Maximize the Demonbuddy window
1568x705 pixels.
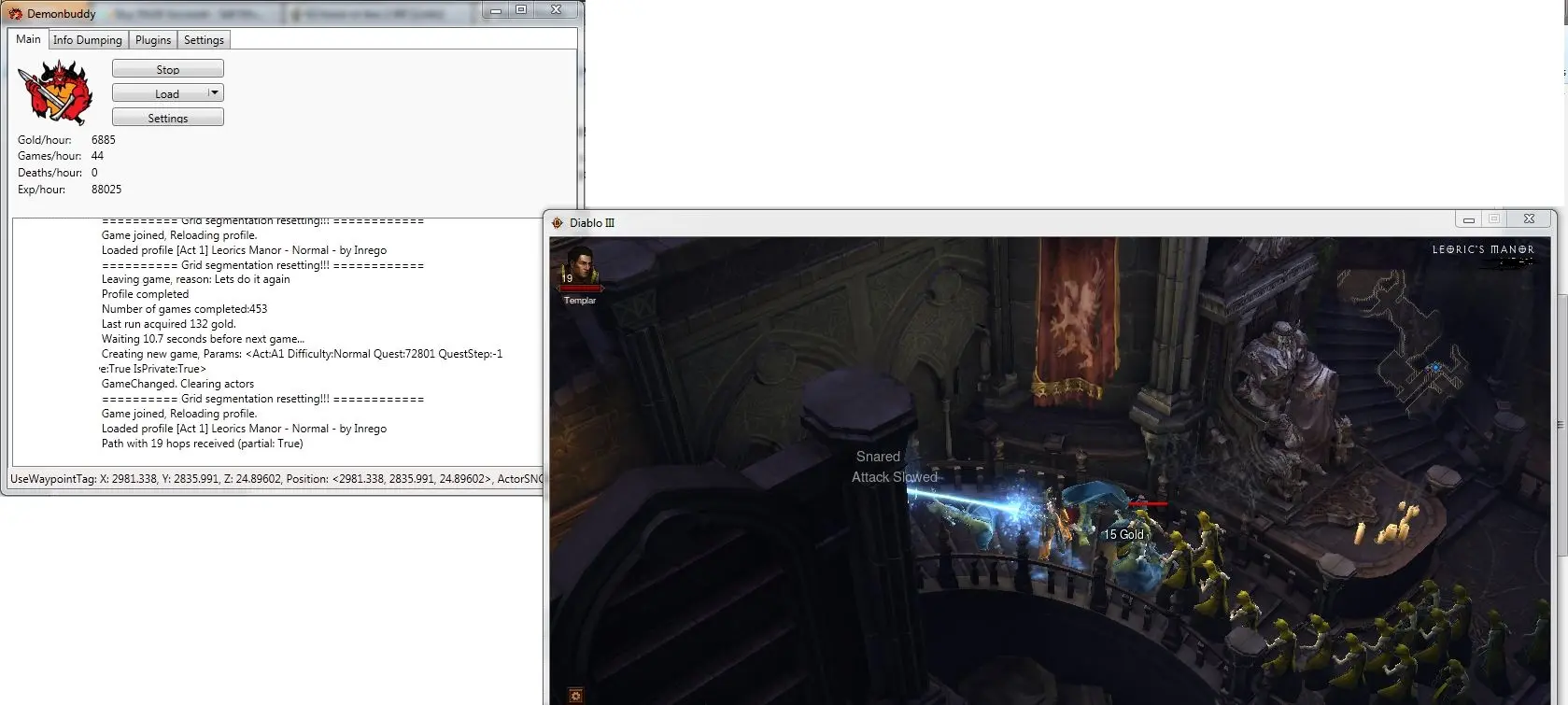pyautogui.click(x=521, y=10)
